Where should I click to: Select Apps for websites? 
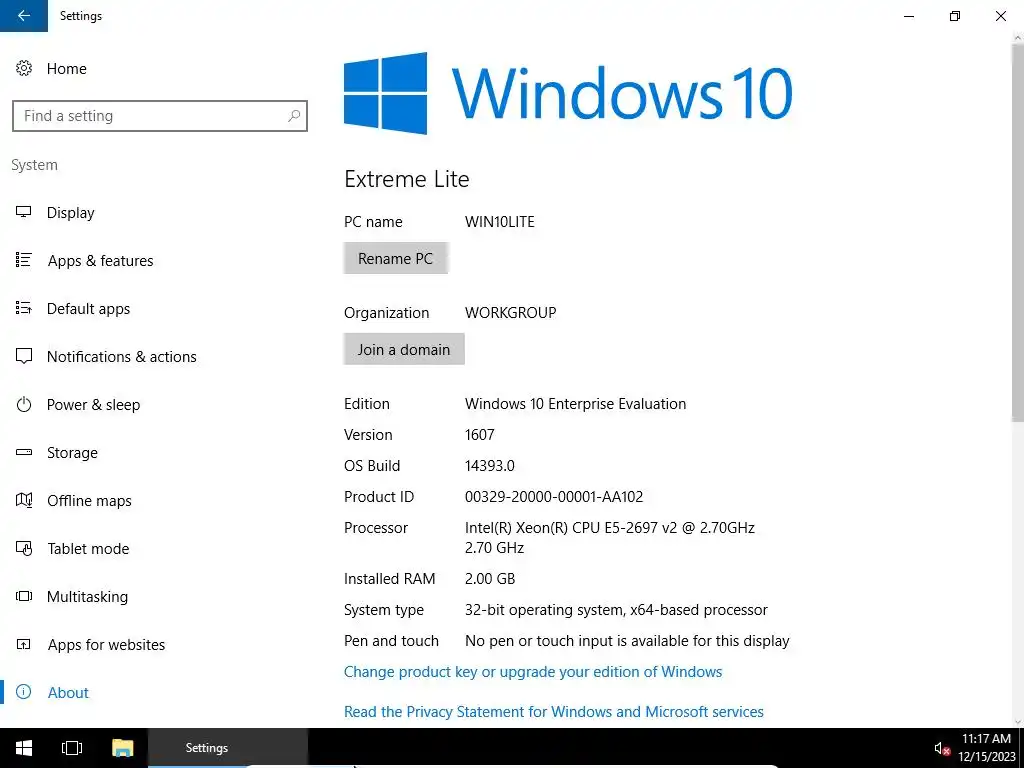point(106,645)
